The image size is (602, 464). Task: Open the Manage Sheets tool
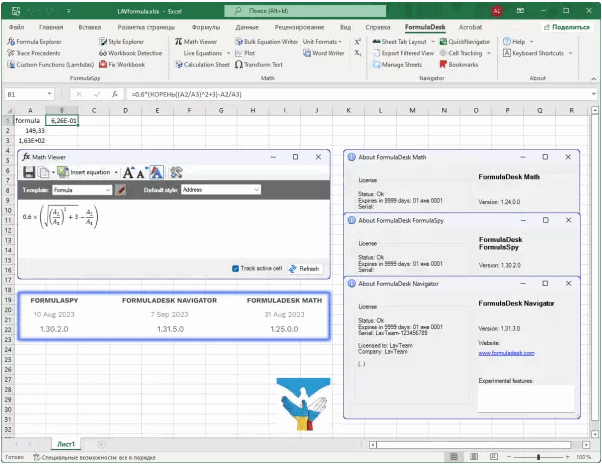[x=397, y=64]
